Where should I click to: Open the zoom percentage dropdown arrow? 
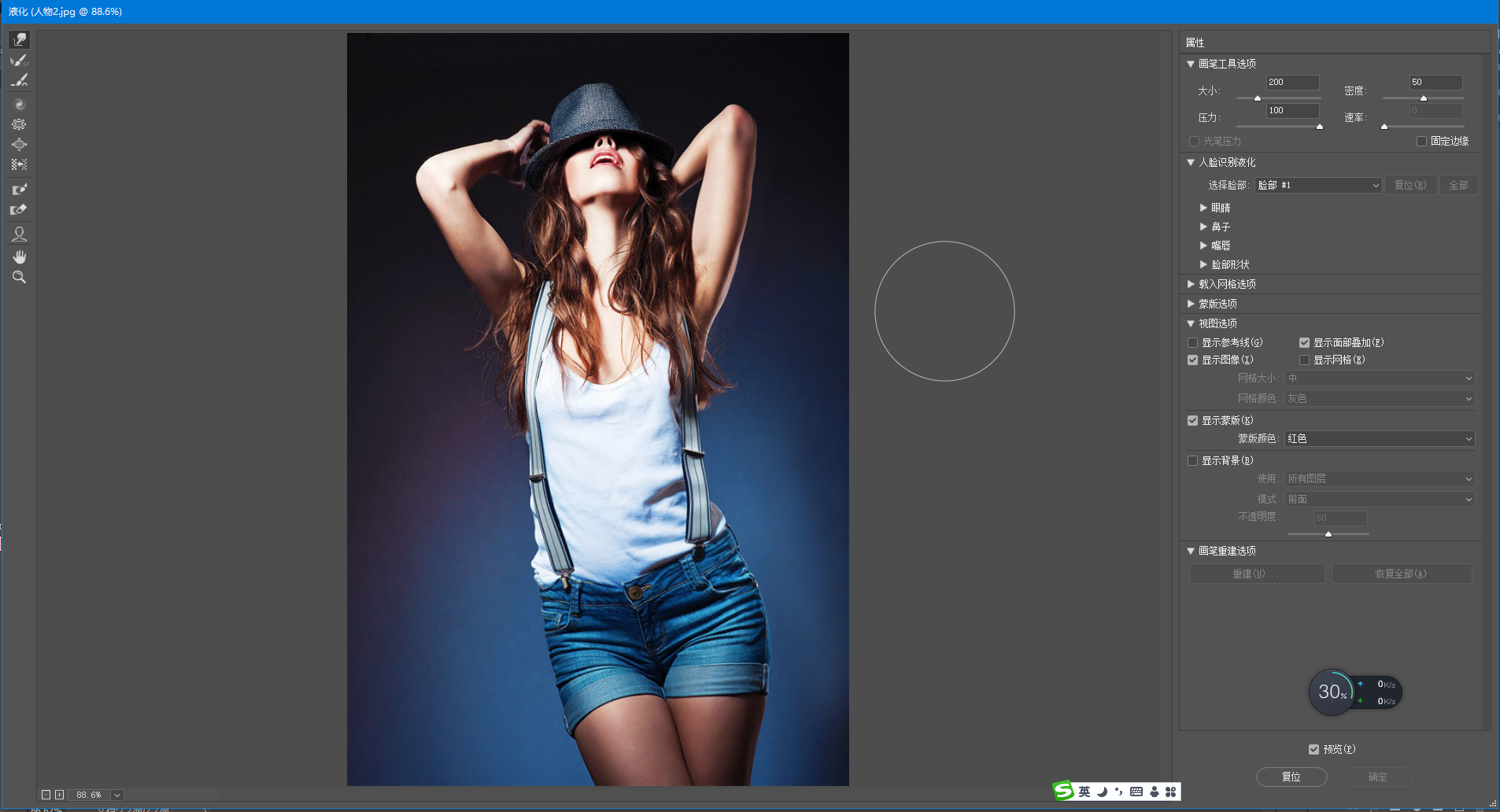point(117,795)
